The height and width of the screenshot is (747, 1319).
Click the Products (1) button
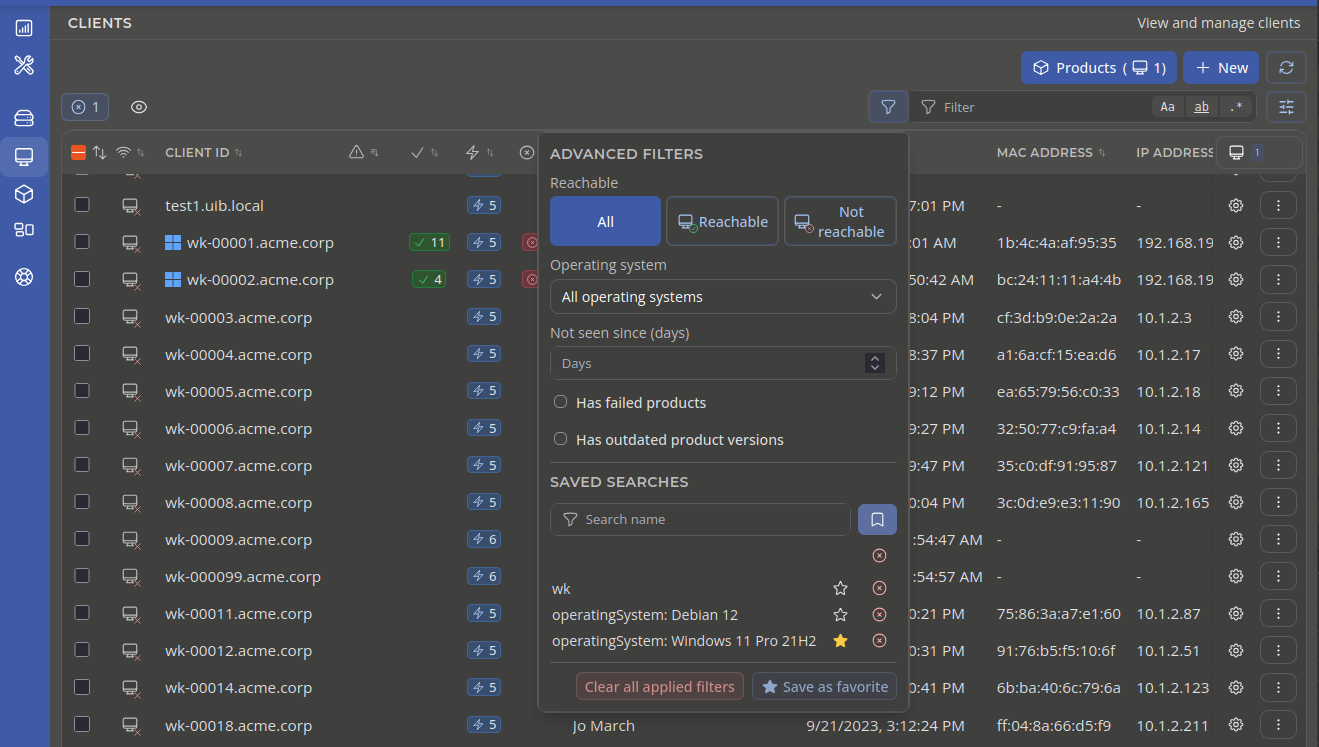pos(1099,68)
